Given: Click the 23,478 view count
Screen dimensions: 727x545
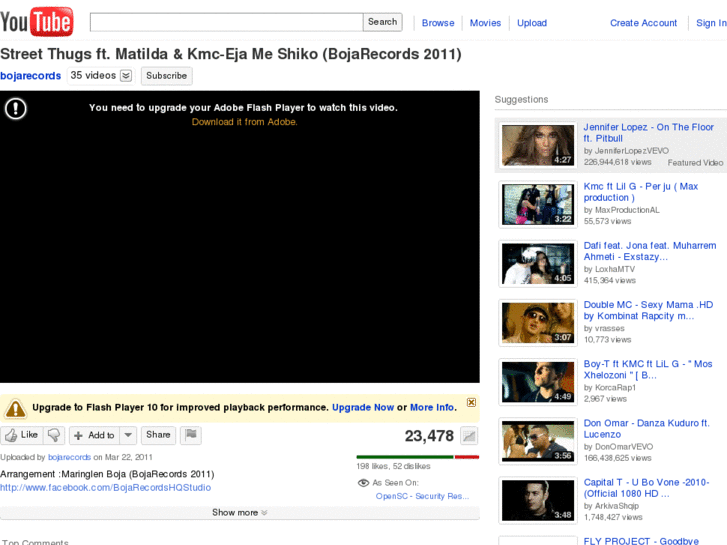Looking at the screenshot, I should point(429,436).
